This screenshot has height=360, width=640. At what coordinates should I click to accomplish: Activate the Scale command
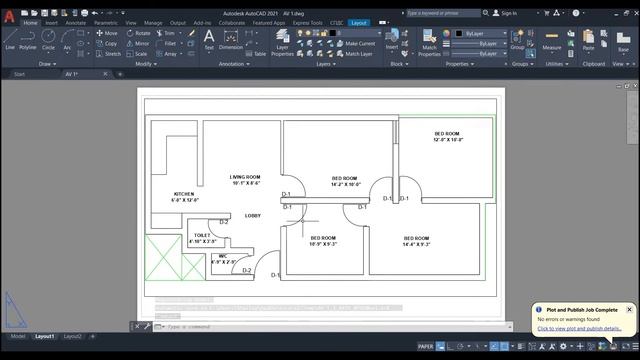pos(137,53)
